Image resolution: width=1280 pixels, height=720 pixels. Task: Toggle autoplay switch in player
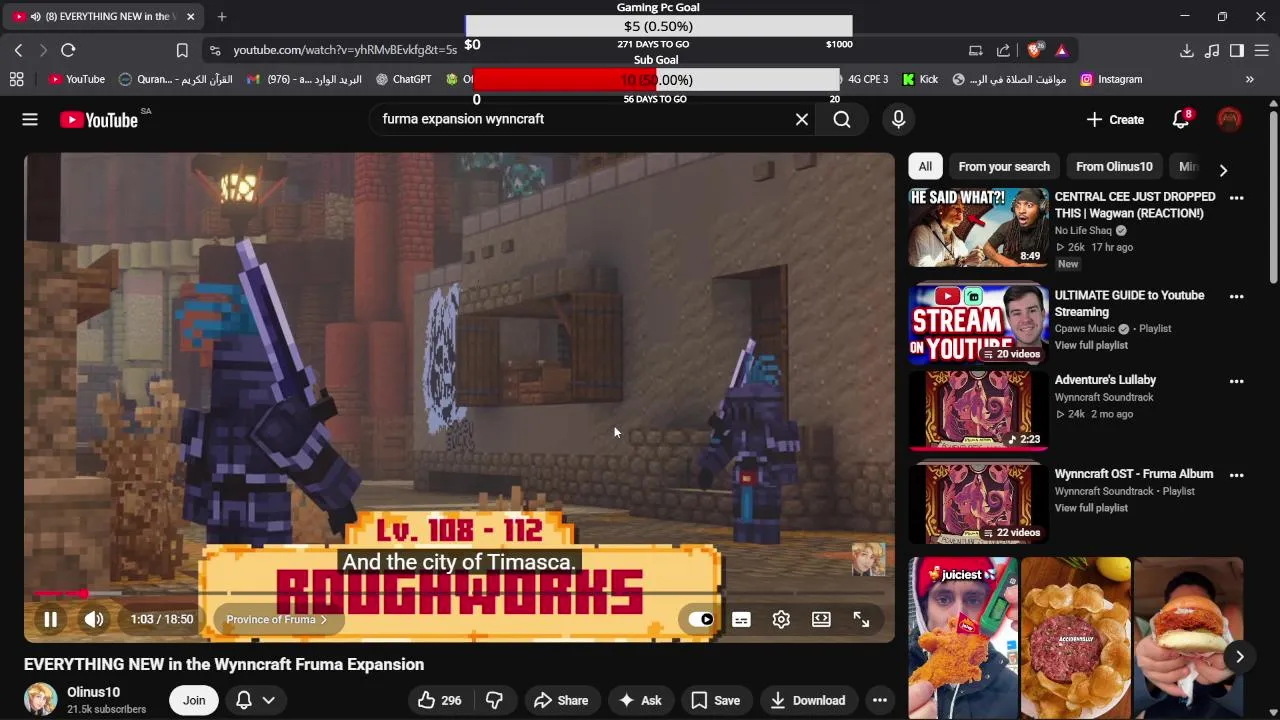pos(701,620)
